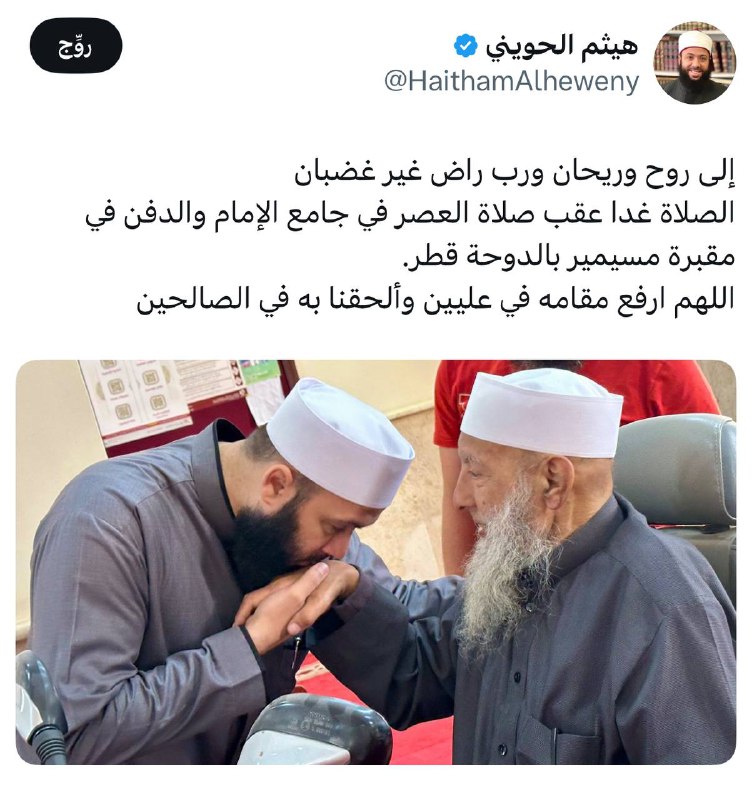Image resolution: width=752 pixels, height=800 pixels.
Task: Open the @HaithamAlheweny handle link
Action: (511, 82)
